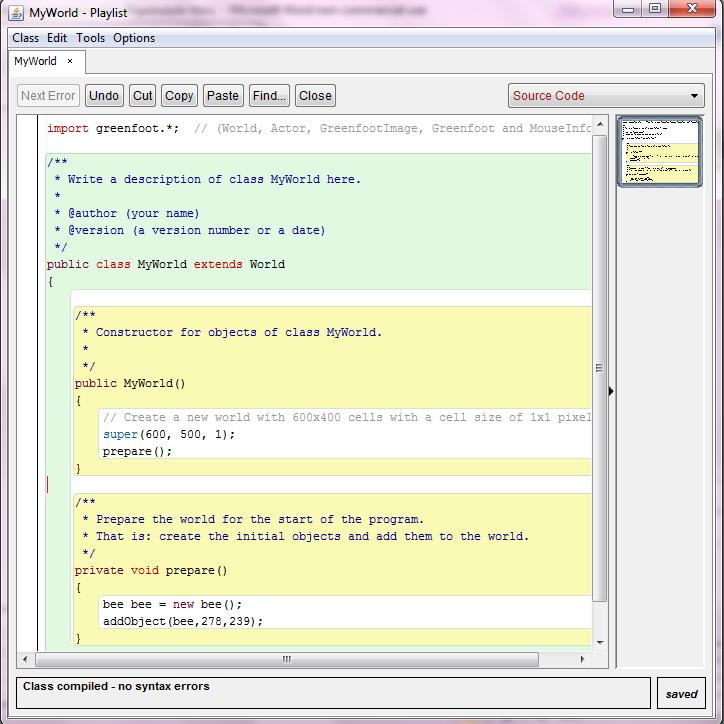The width and height of the screenshot is (724, 724).
Task: Click the '@author (your name)' comment
Action: [x=127, y=213]
